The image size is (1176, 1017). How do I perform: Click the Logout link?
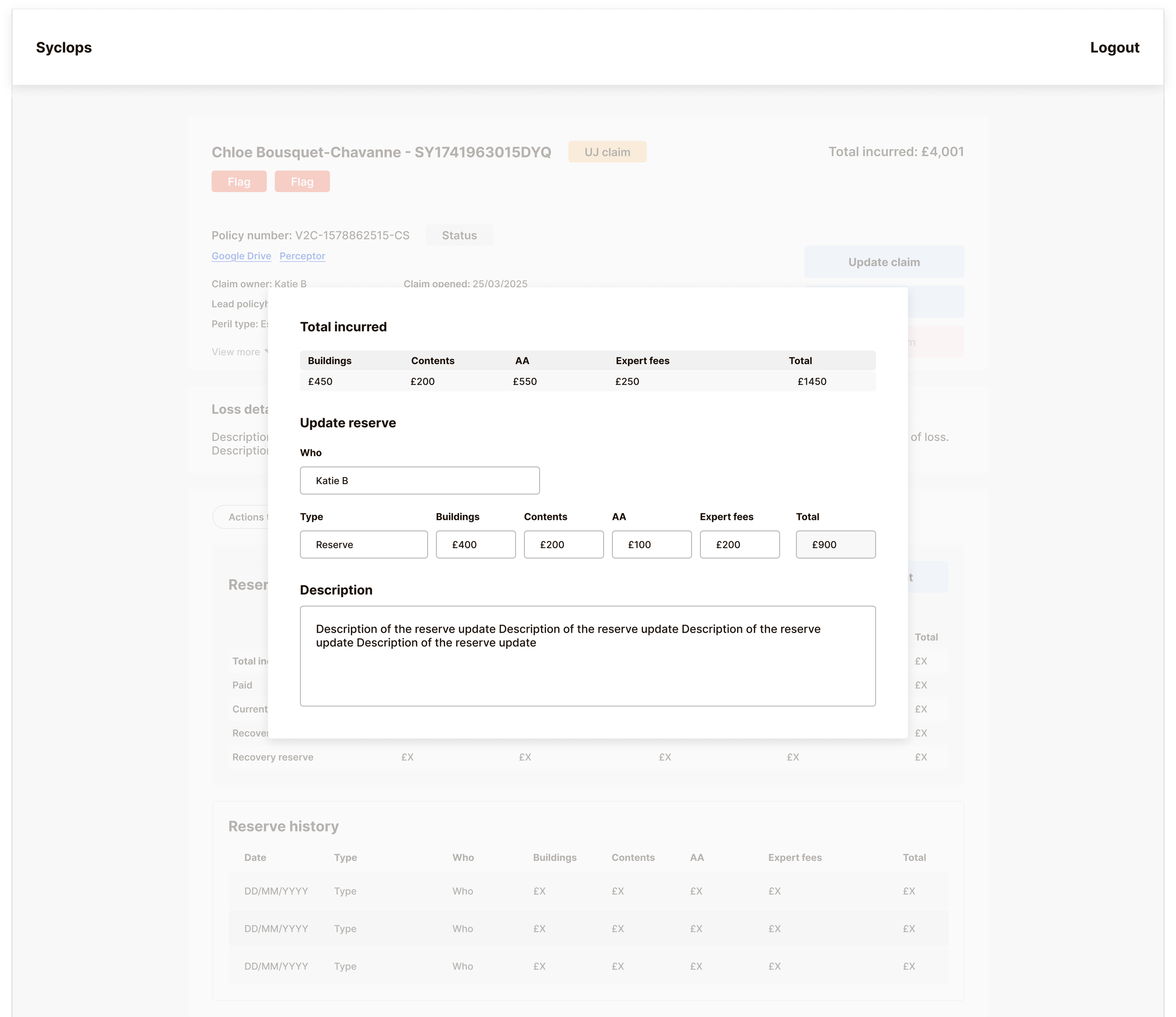[x=1114, y=48]
